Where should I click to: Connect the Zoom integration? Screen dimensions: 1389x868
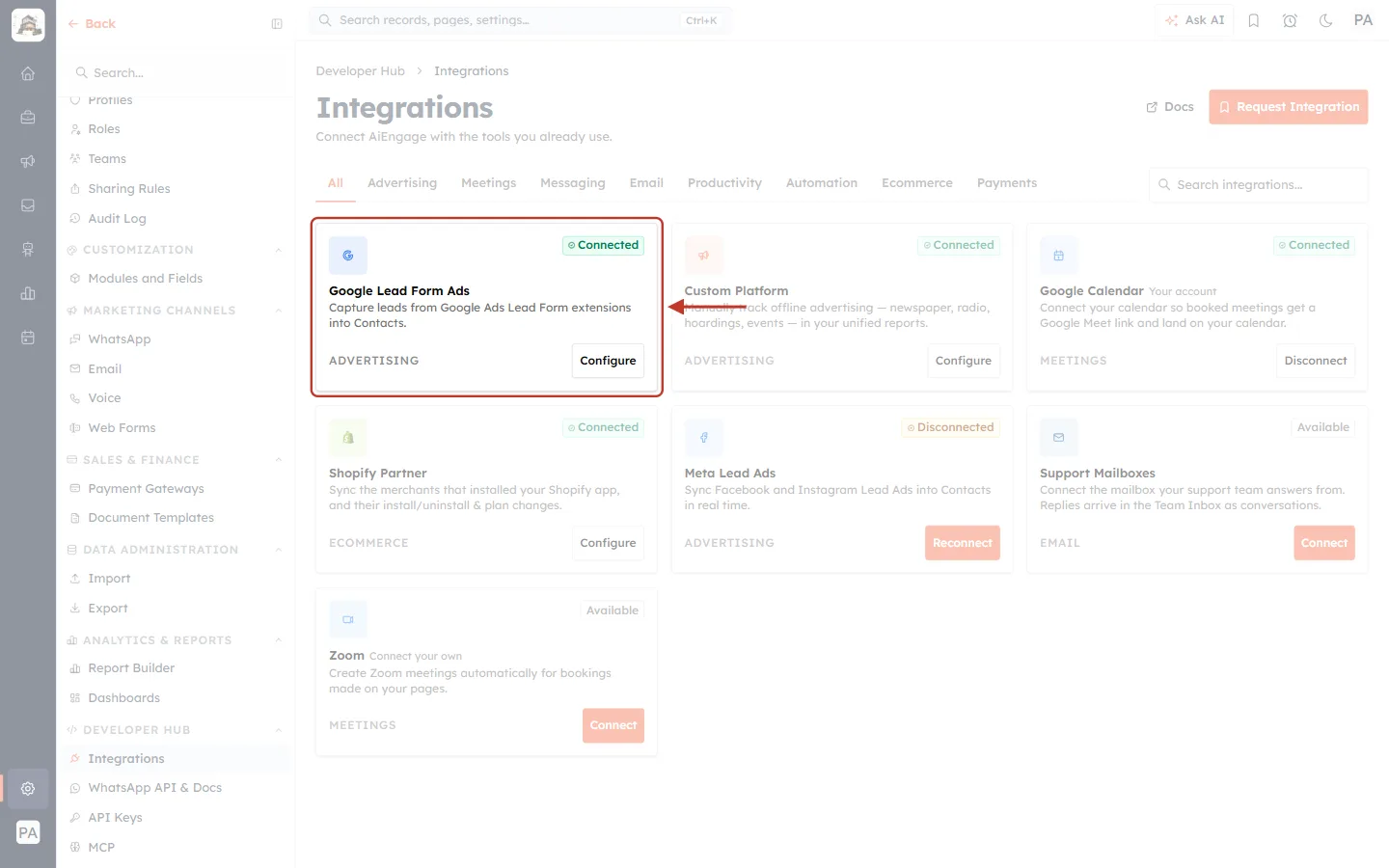[x=613, y=725]
